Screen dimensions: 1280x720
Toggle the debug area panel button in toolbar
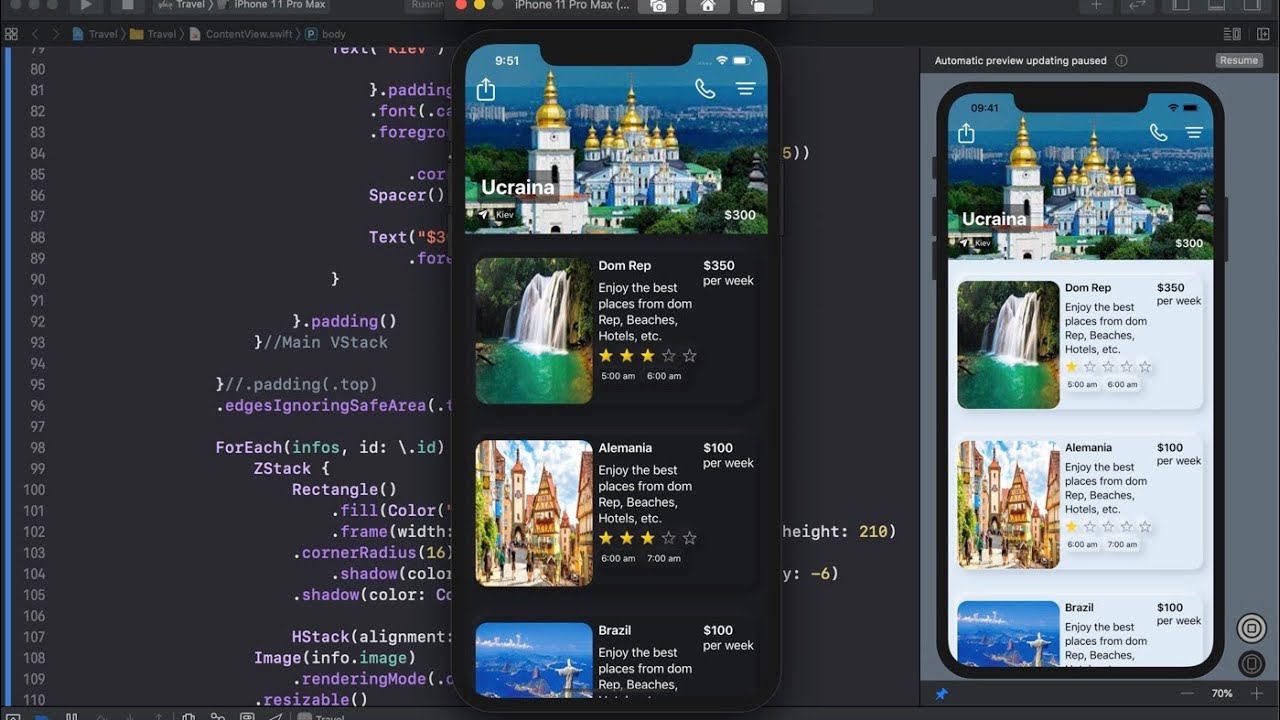pos(1216,5)
